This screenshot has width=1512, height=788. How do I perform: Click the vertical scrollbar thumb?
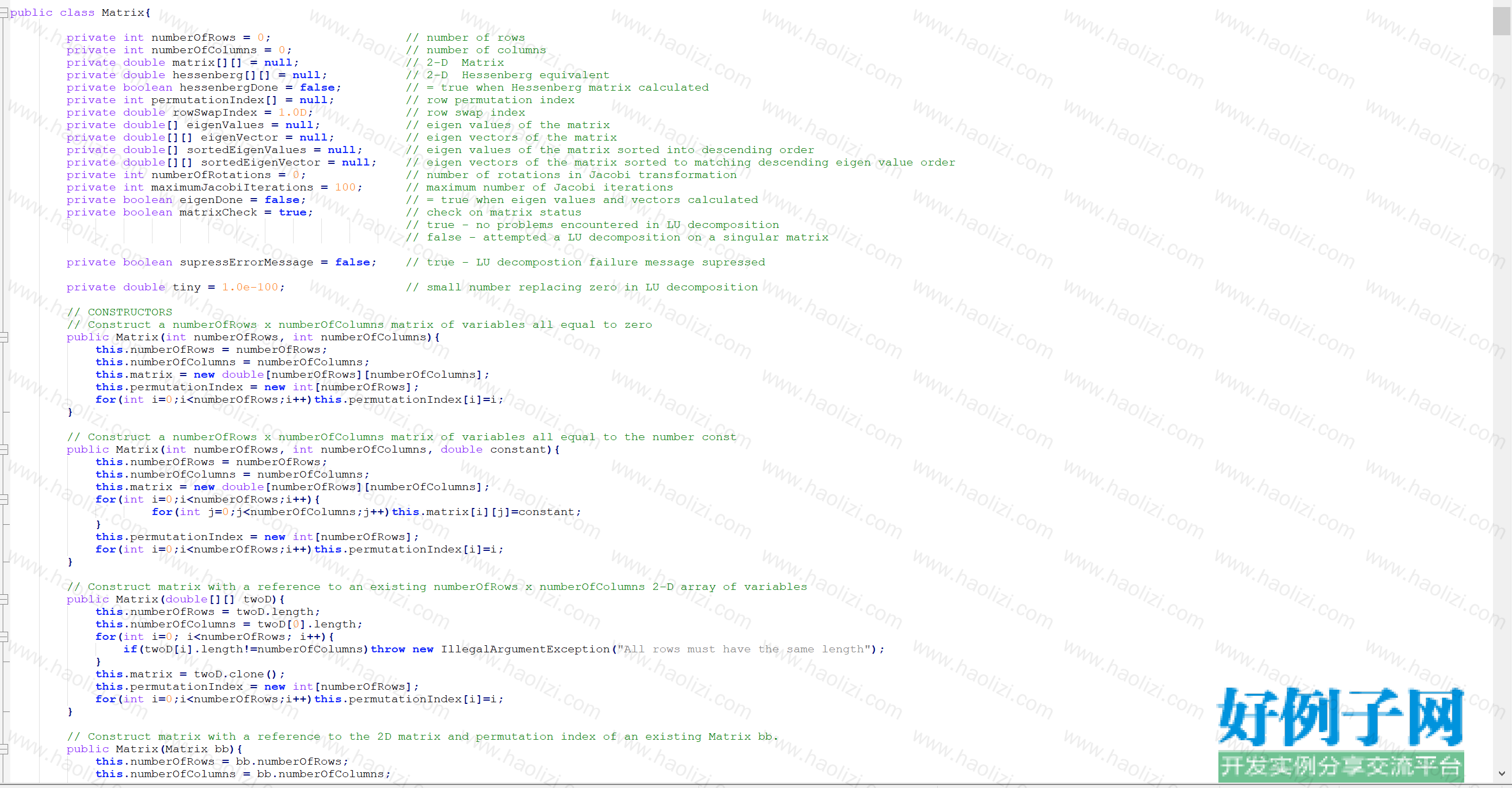[1502, 20]
